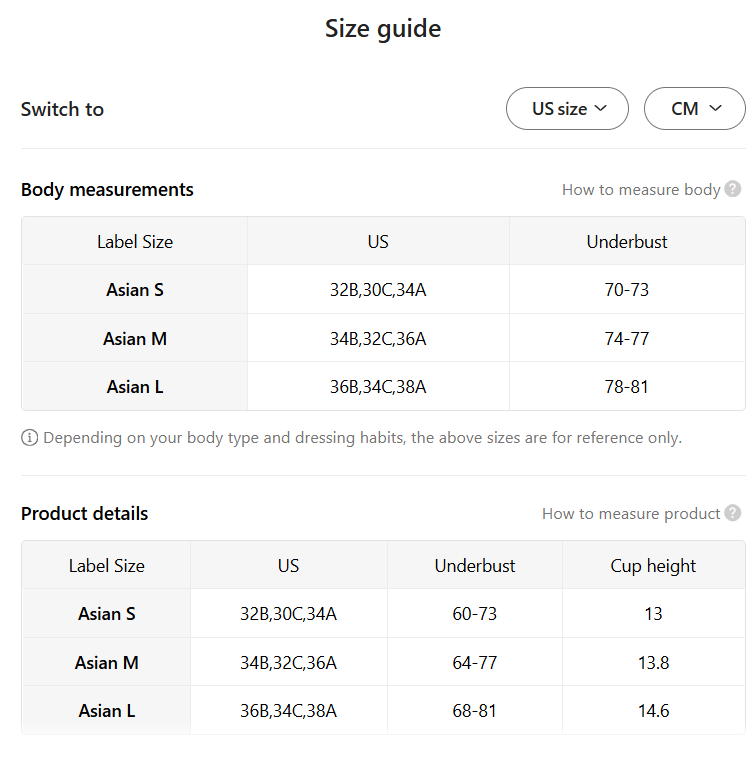This screenshot has width=753, height=758.
Task: Click help icon beside How to measure product
Action: click(x=733, y=513)
